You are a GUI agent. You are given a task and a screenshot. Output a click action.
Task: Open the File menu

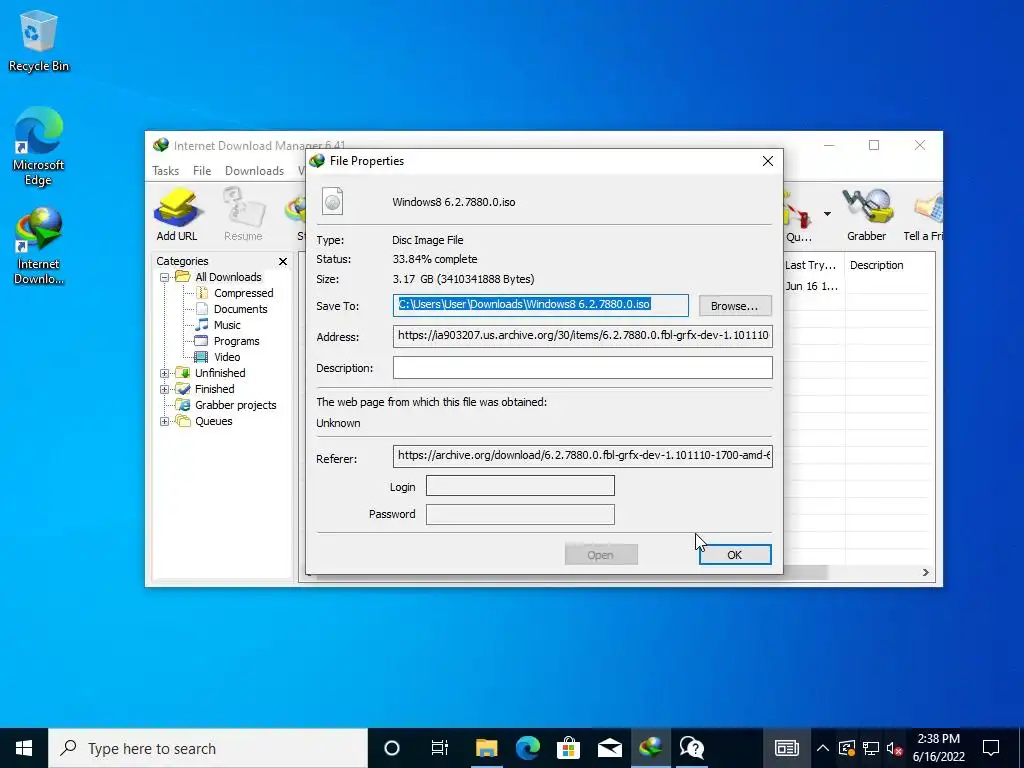(x=202, y=170)
